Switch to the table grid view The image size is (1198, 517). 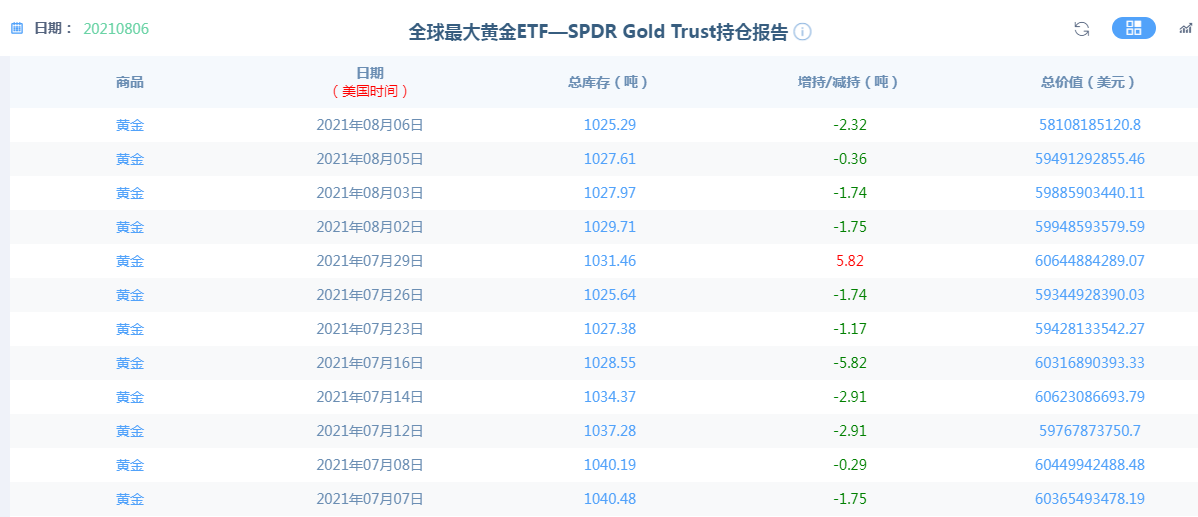pos(1134,28)
